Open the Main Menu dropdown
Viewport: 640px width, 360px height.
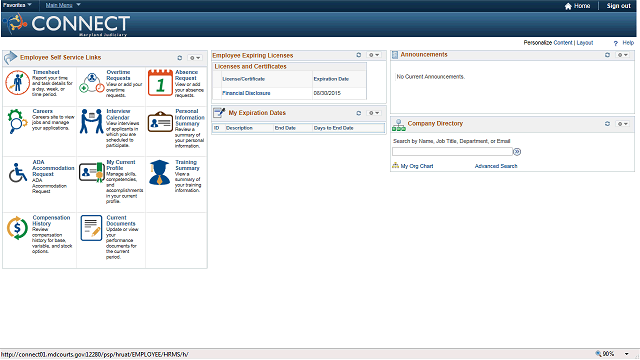point(63,5)
